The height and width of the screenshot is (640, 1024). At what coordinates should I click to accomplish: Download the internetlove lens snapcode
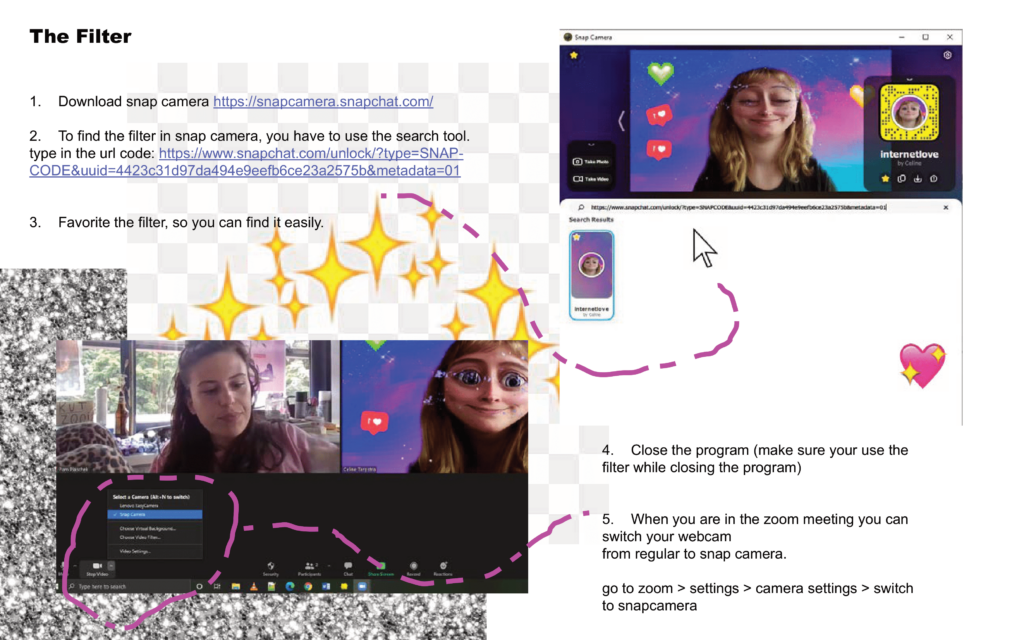coord(917,179)
